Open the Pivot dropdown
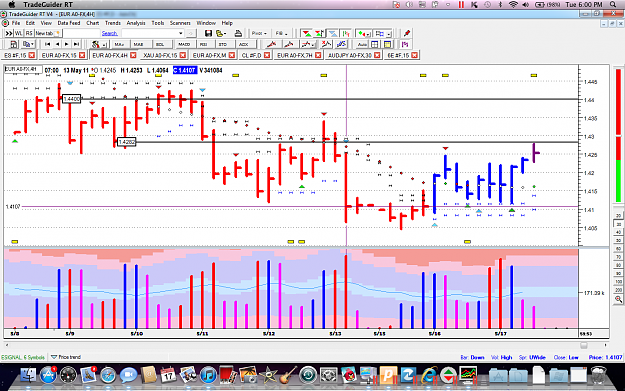The width and height of the screenshot is (625, 391). pyautogui.click(x=259, y=33)
